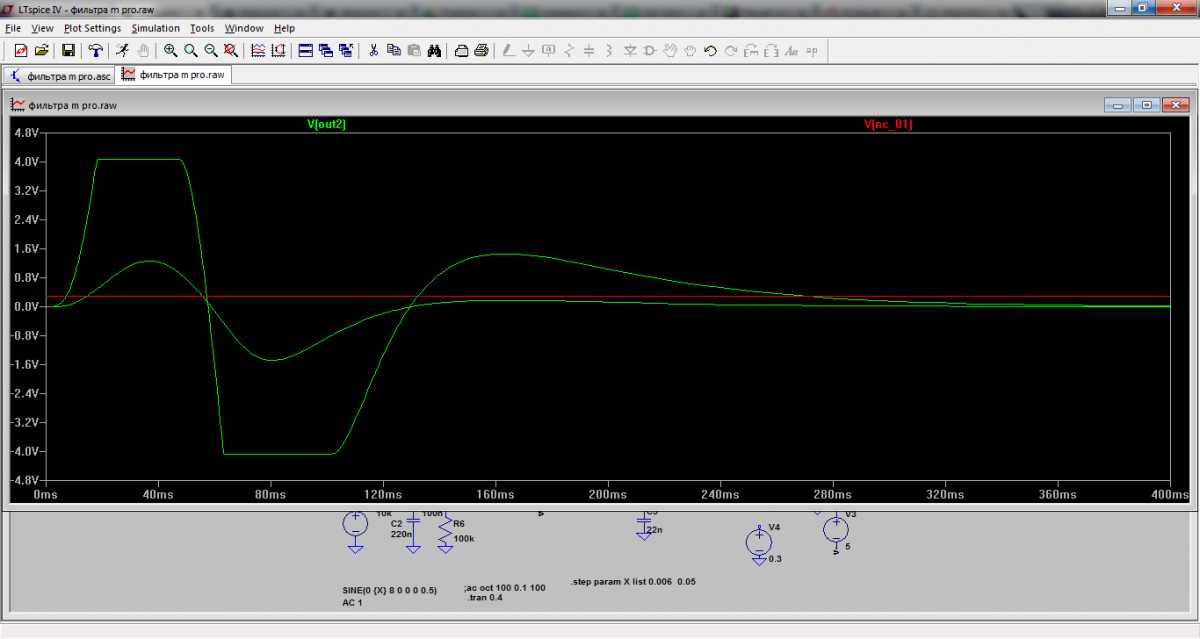Halt the simulation using the hand icon
The image size is (1200, 639).
pyautogui.click(x=143, y=50)
